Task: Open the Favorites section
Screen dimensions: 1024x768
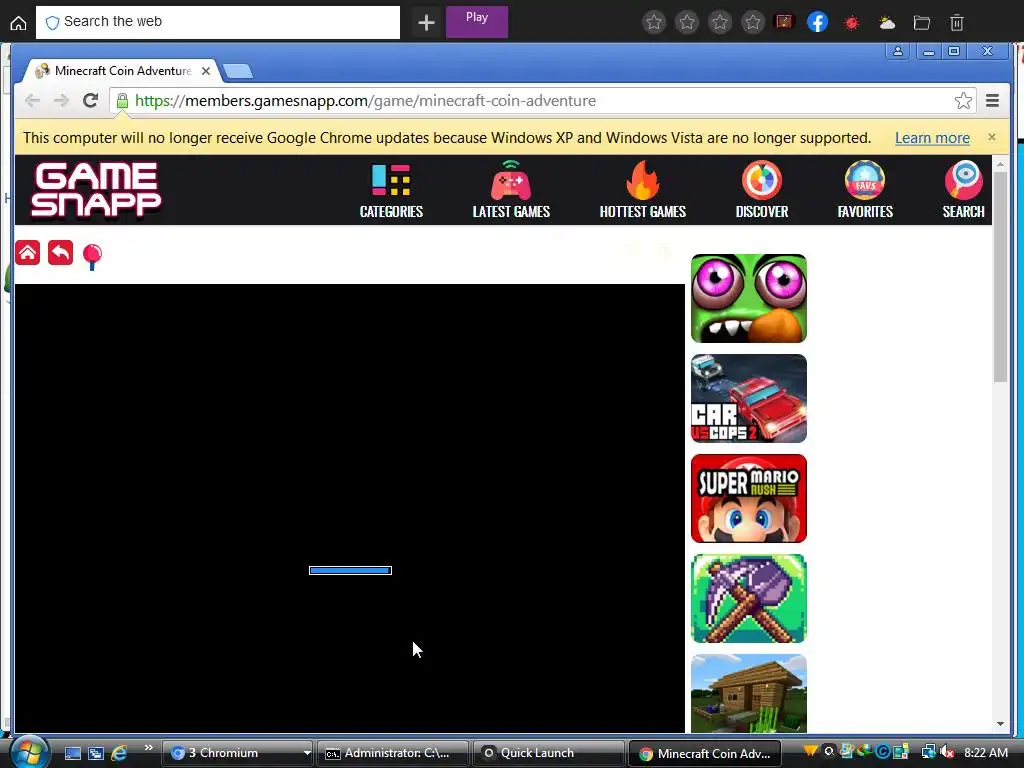Action: coord(865,189)
